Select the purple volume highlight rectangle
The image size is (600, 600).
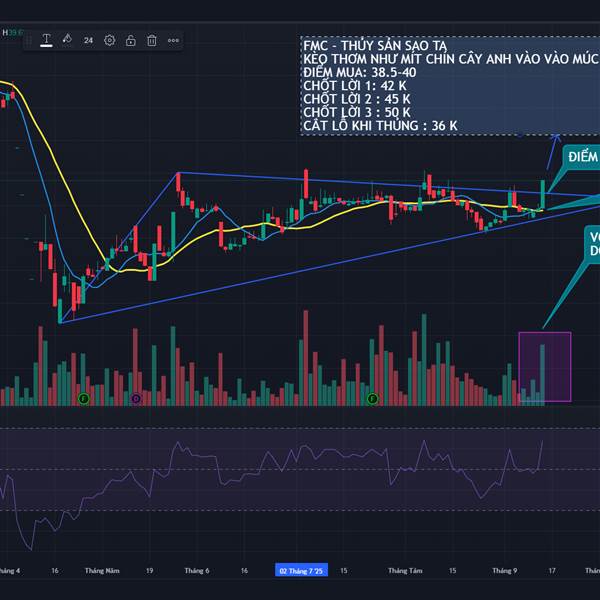point(545,367)
